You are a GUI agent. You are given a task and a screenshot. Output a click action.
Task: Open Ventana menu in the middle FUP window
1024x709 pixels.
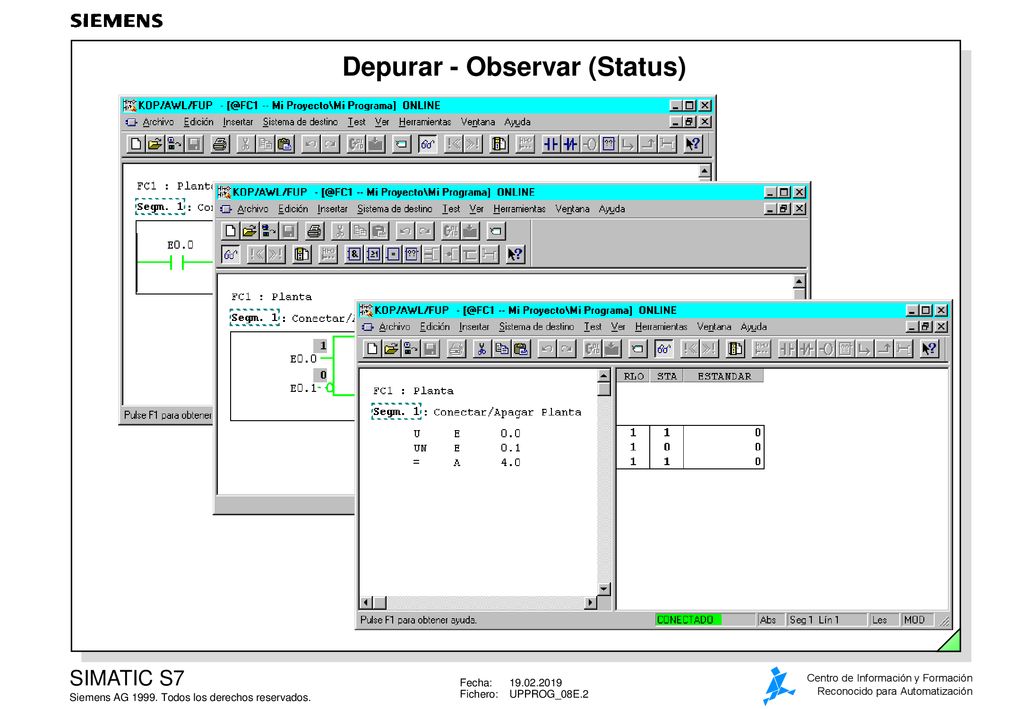572,209
